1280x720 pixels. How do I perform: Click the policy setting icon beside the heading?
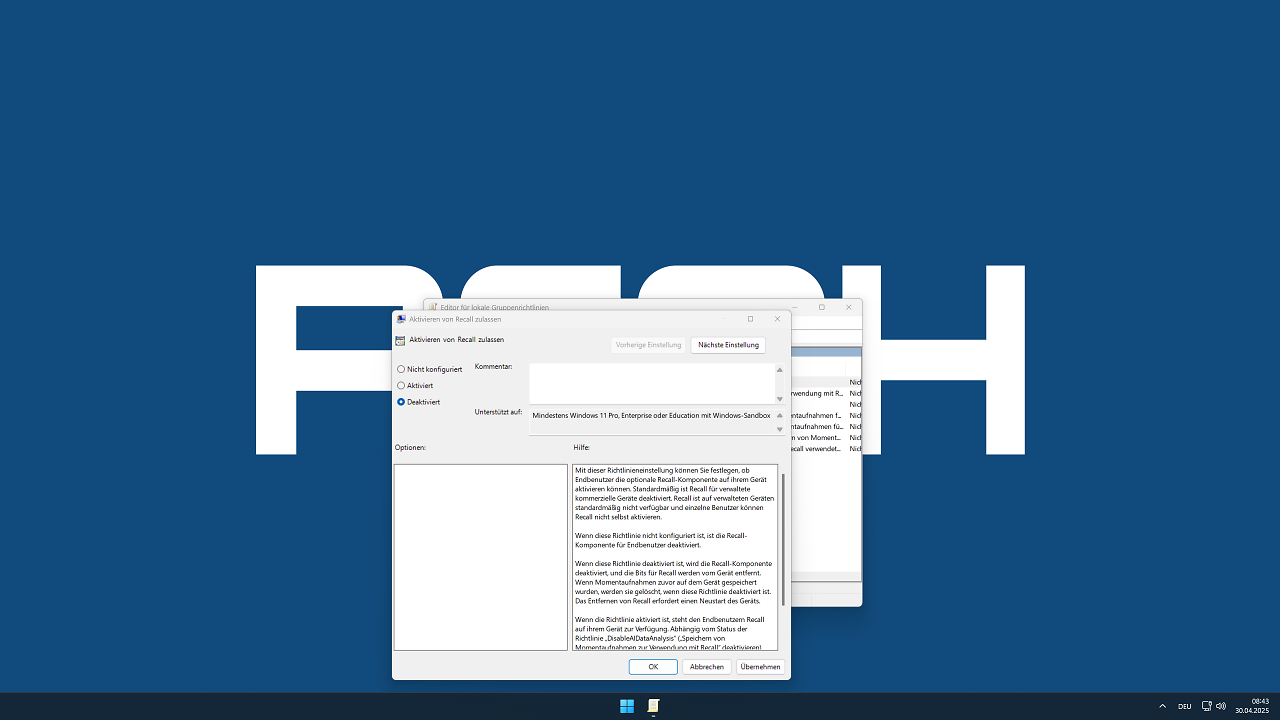(401, 340)
